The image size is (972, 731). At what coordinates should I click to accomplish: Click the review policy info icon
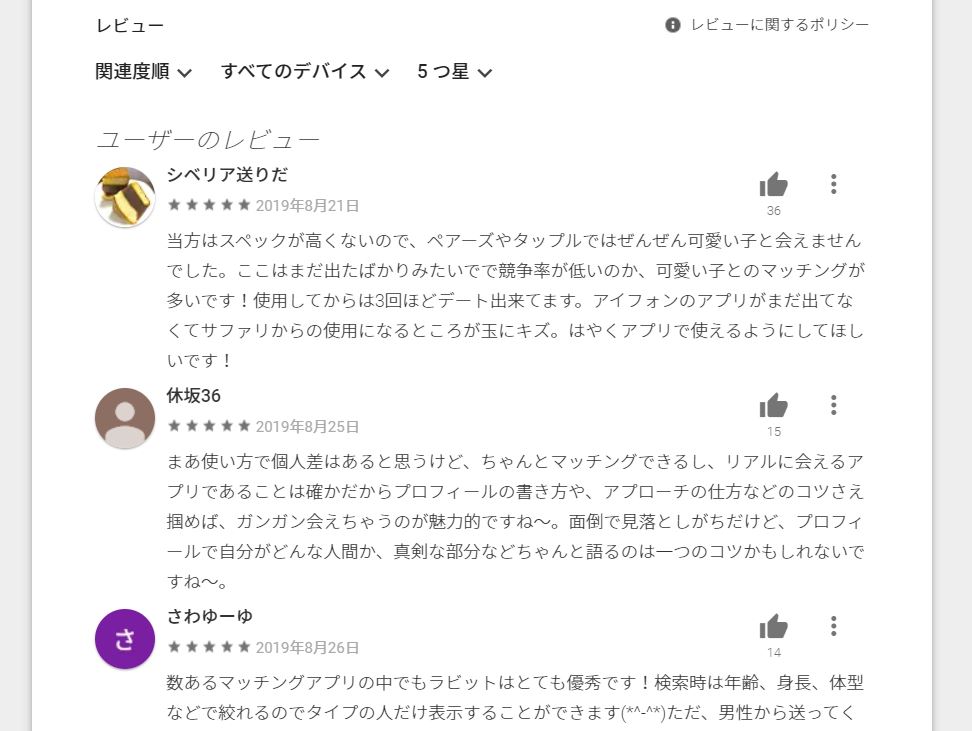tap(673, 25)
